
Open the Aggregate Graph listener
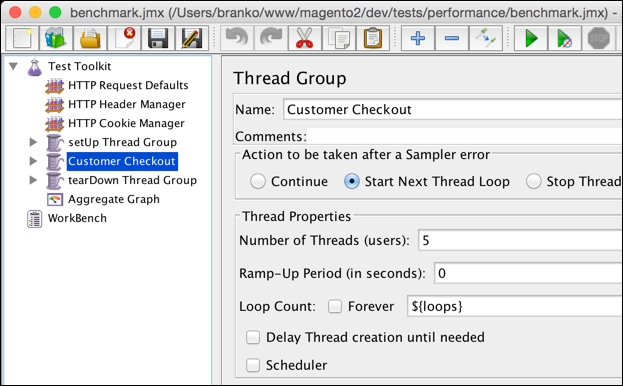click(x=114, y=199)
